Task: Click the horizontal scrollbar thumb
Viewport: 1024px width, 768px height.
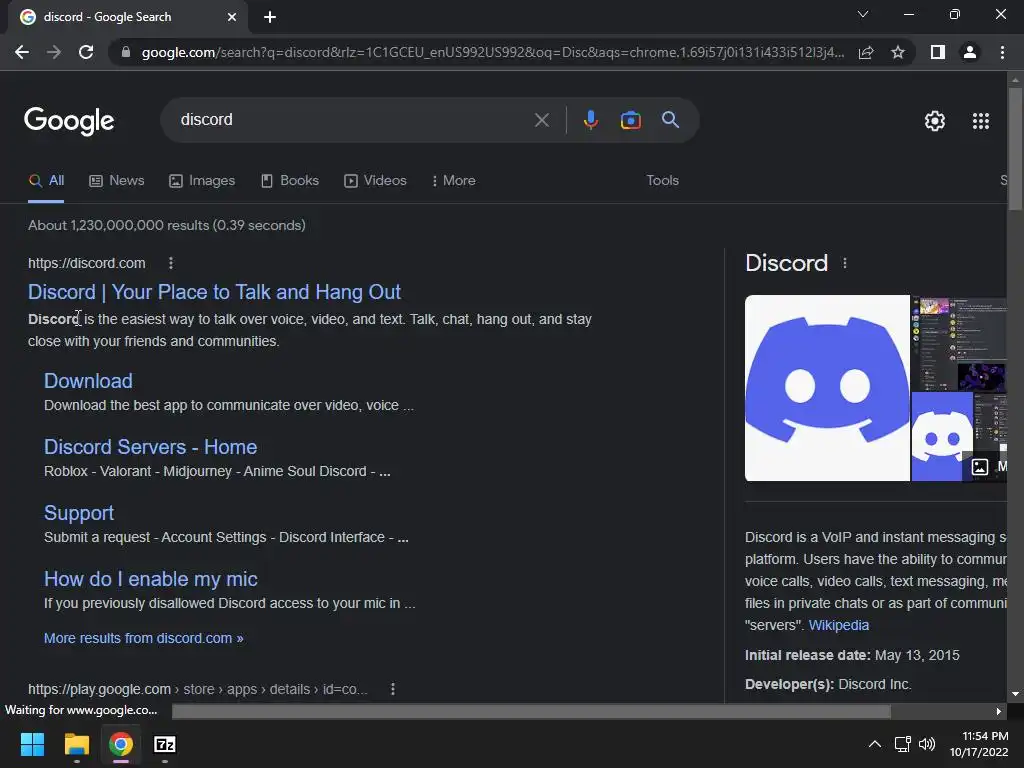Action: (531, 711)
